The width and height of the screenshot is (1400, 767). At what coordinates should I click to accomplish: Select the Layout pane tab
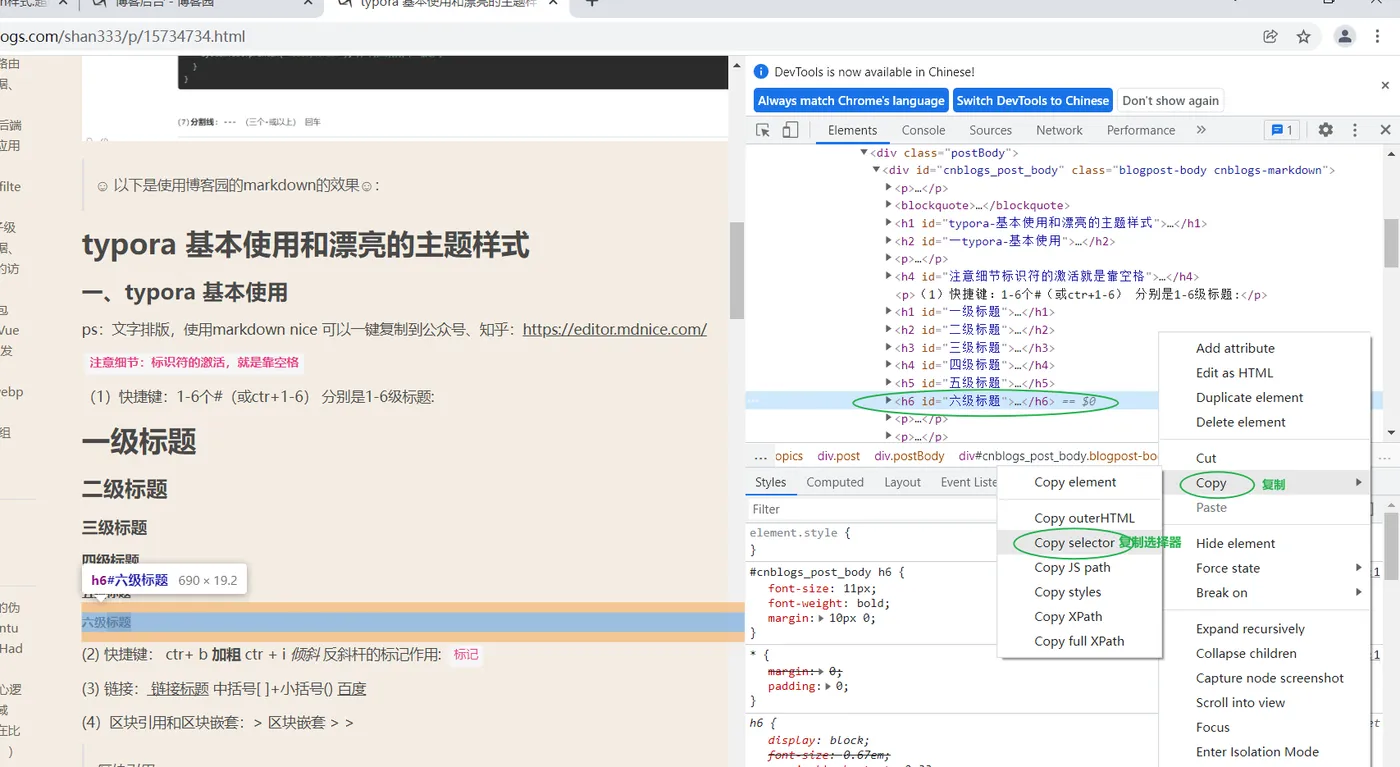pyautogui.click(x=902, y=482)
